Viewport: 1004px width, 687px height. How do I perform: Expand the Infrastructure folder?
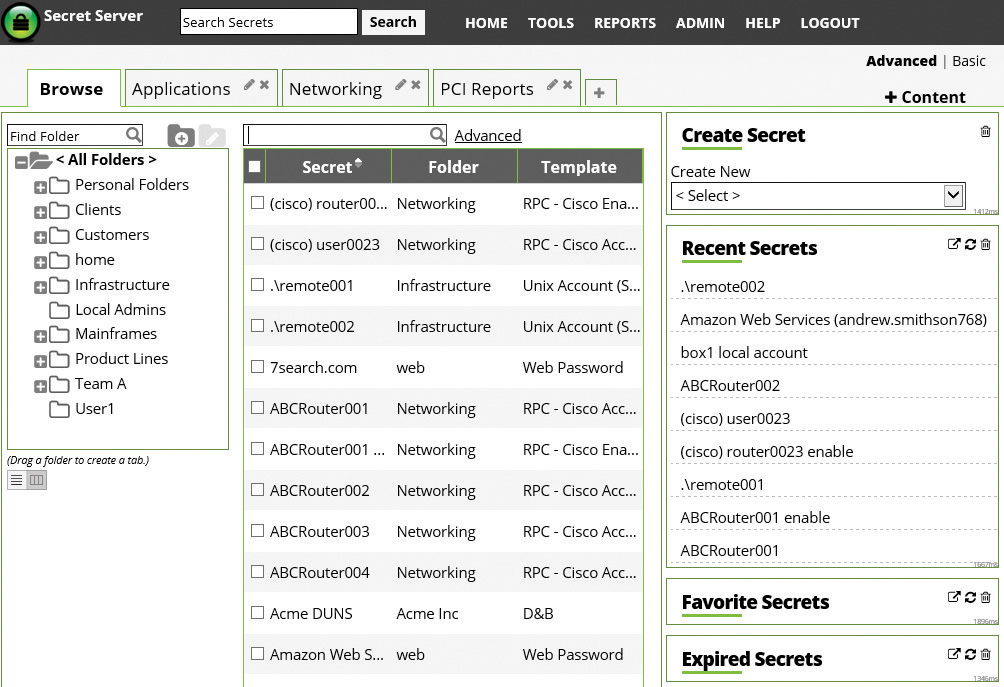pos(40,287)
